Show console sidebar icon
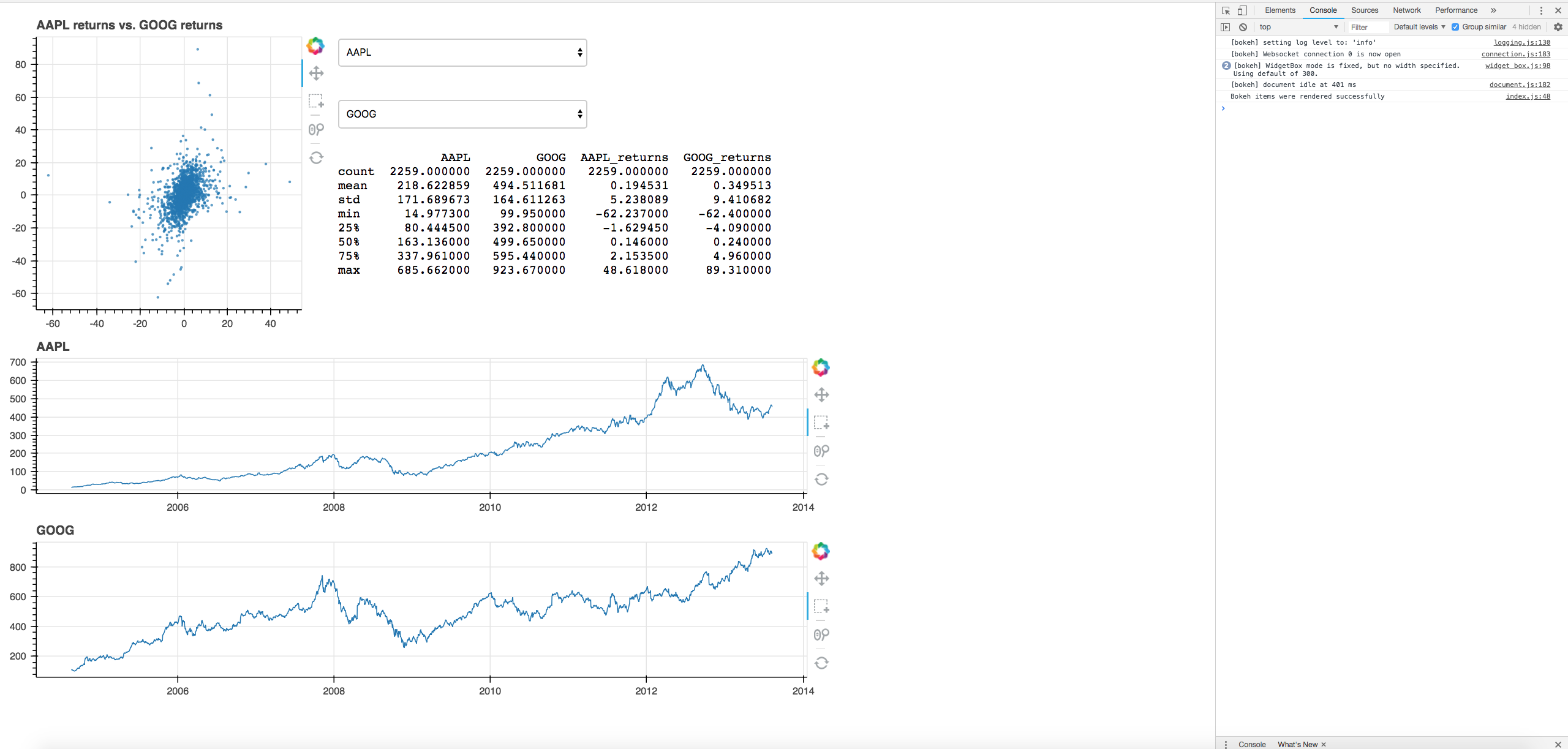This screenshot has width=1568, height=749. tap(1225, 27)
